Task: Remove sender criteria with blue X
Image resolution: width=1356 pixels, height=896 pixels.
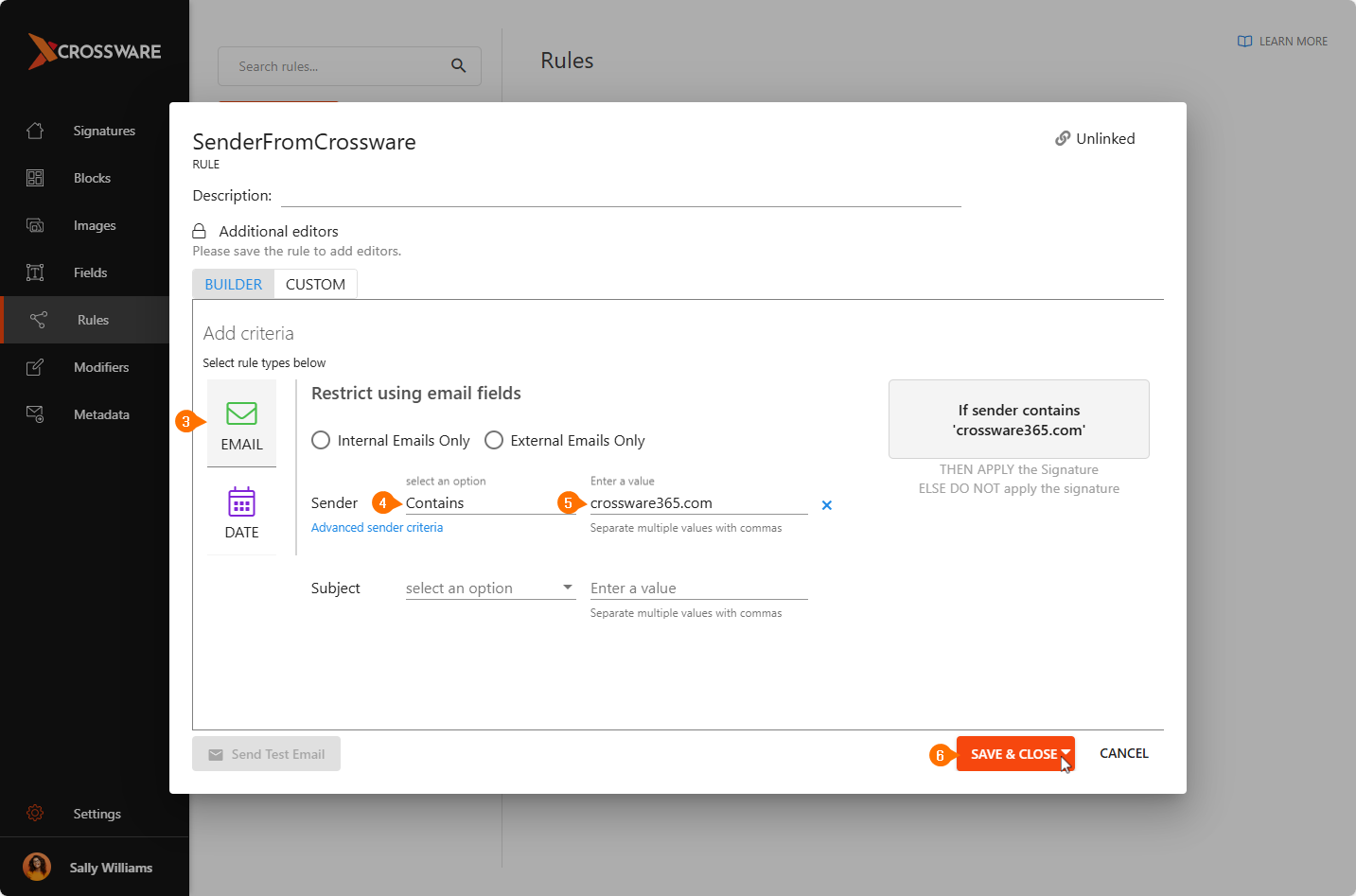Action: pos(826,505)
